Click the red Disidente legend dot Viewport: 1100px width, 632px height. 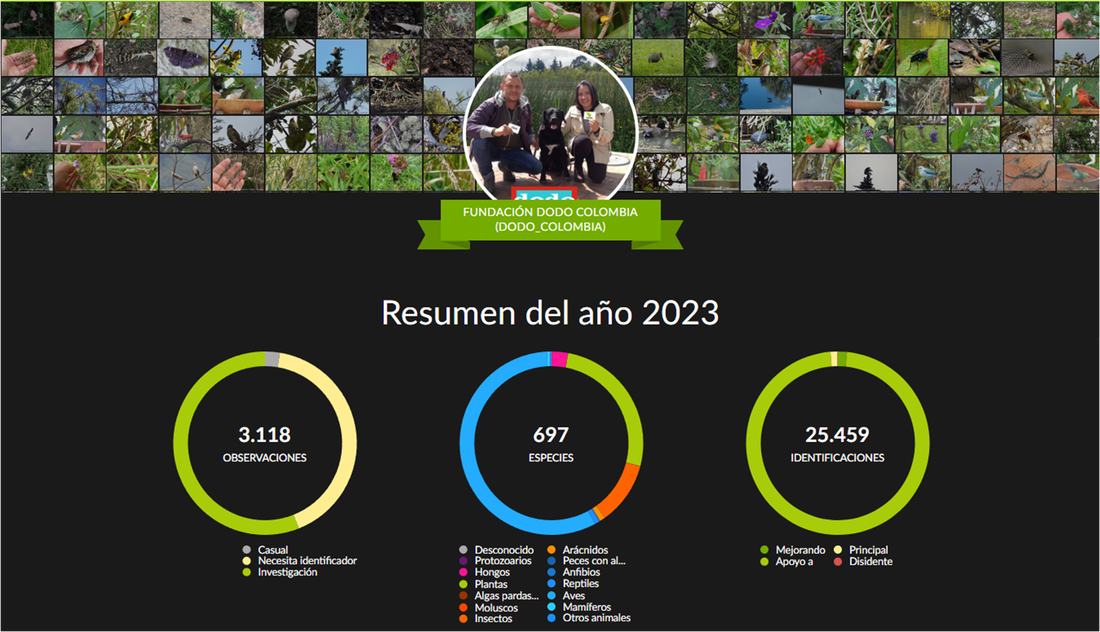[838, 561]
